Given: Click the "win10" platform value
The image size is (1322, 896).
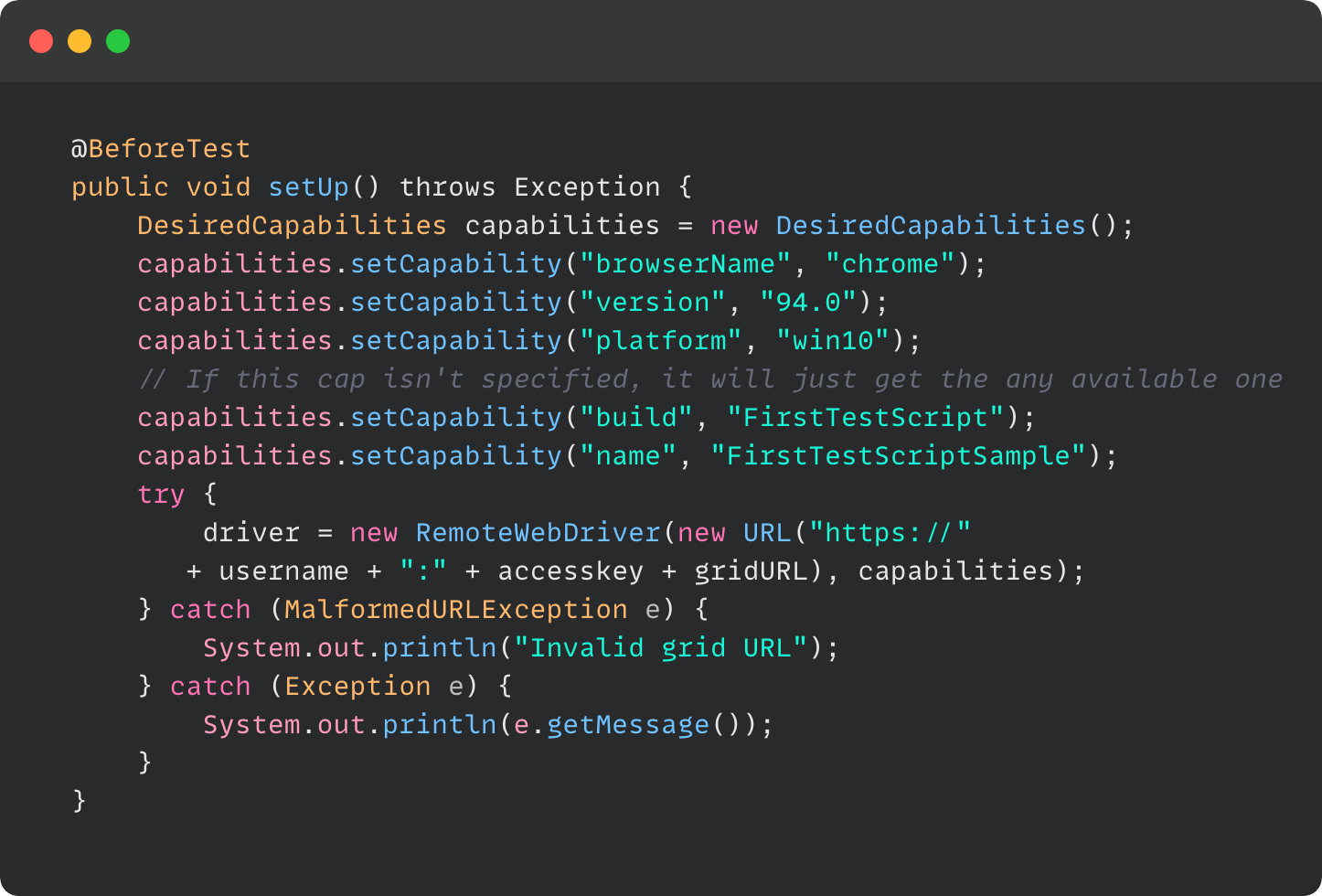Looking at the screenshot, I should [x=833, y=340].
